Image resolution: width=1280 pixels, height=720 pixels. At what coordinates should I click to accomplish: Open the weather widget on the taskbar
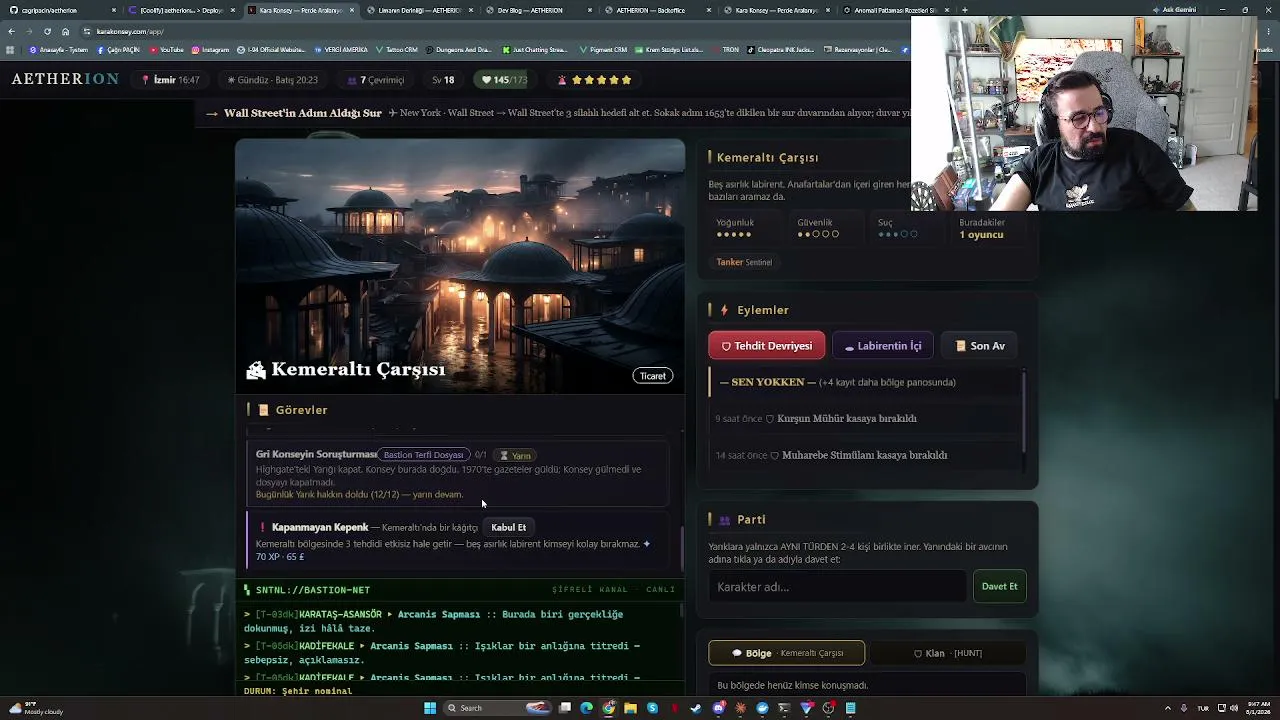35,708
